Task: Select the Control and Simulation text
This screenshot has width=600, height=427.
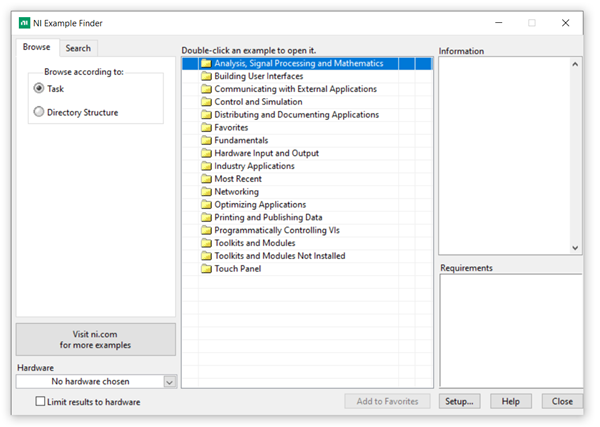Action: 258,102
